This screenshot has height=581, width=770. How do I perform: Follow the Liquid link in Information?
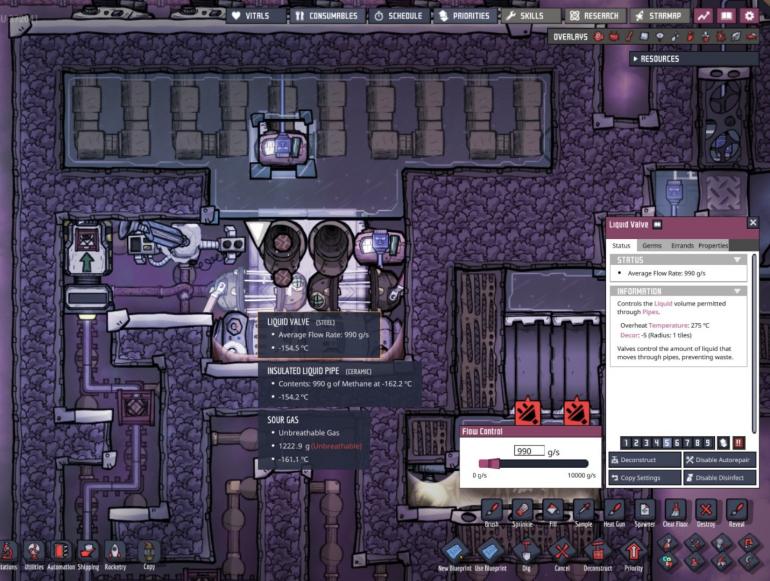click(663, 304)
